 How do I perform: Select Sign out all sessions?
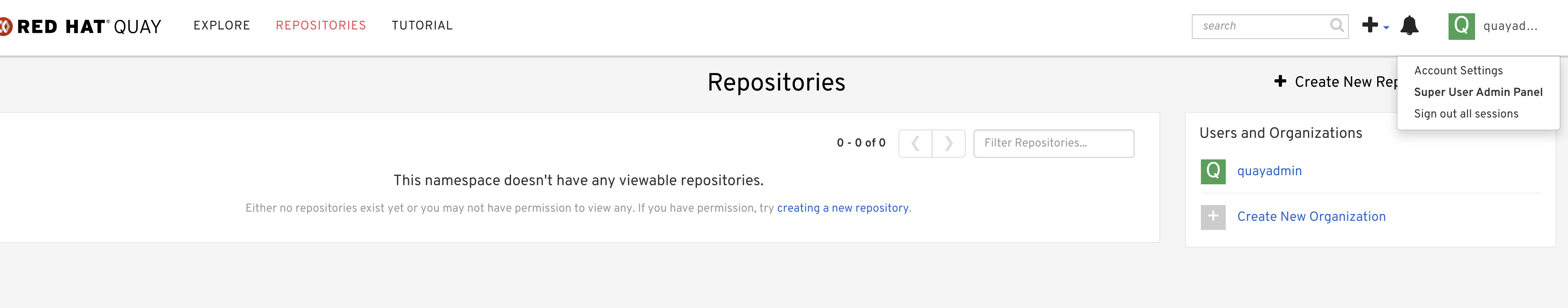pyautogui.click(x=1466, y=114)
